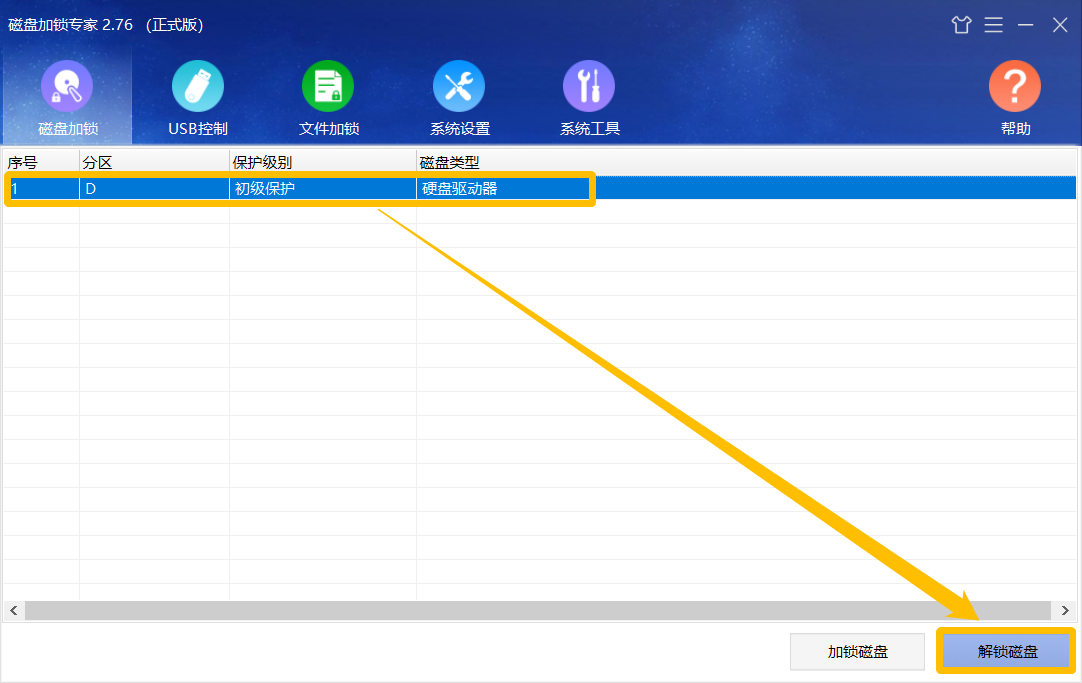1082x683 pixels.
Task: Click the 初级保护 cell in the list
Action: pos(323,188)
